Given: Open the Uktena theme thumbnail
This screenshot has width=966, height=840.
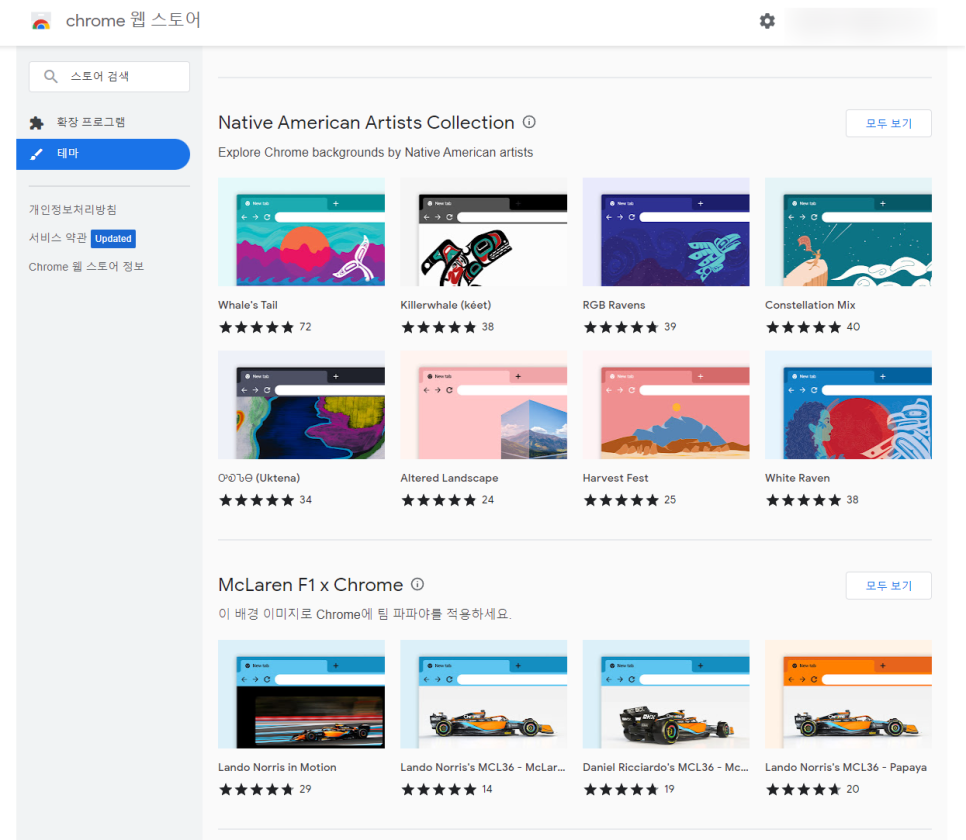Looking at the screenshot, I should (x=301, y=405).
